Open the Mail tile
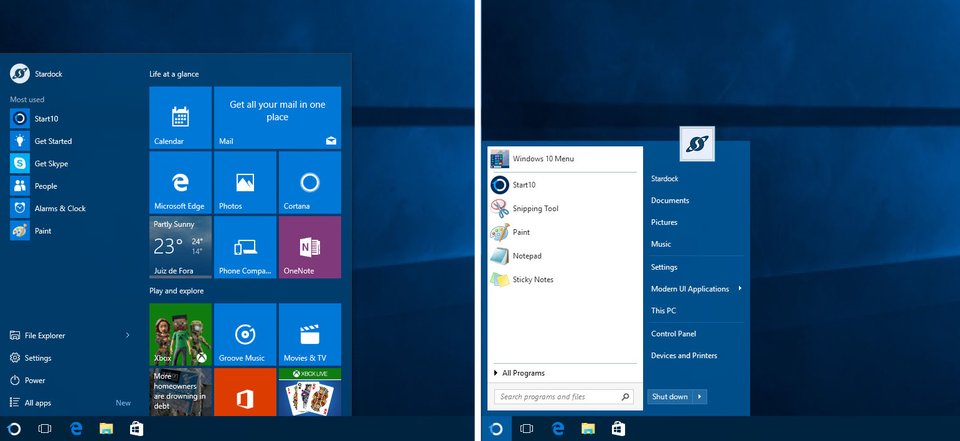 click(277, 118)
